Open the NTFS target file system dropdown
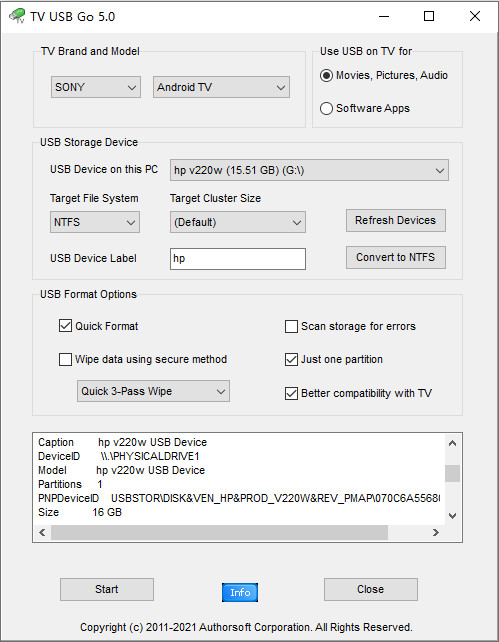The image size is (499, 642). pyautogui.click(x=95, y=222)
